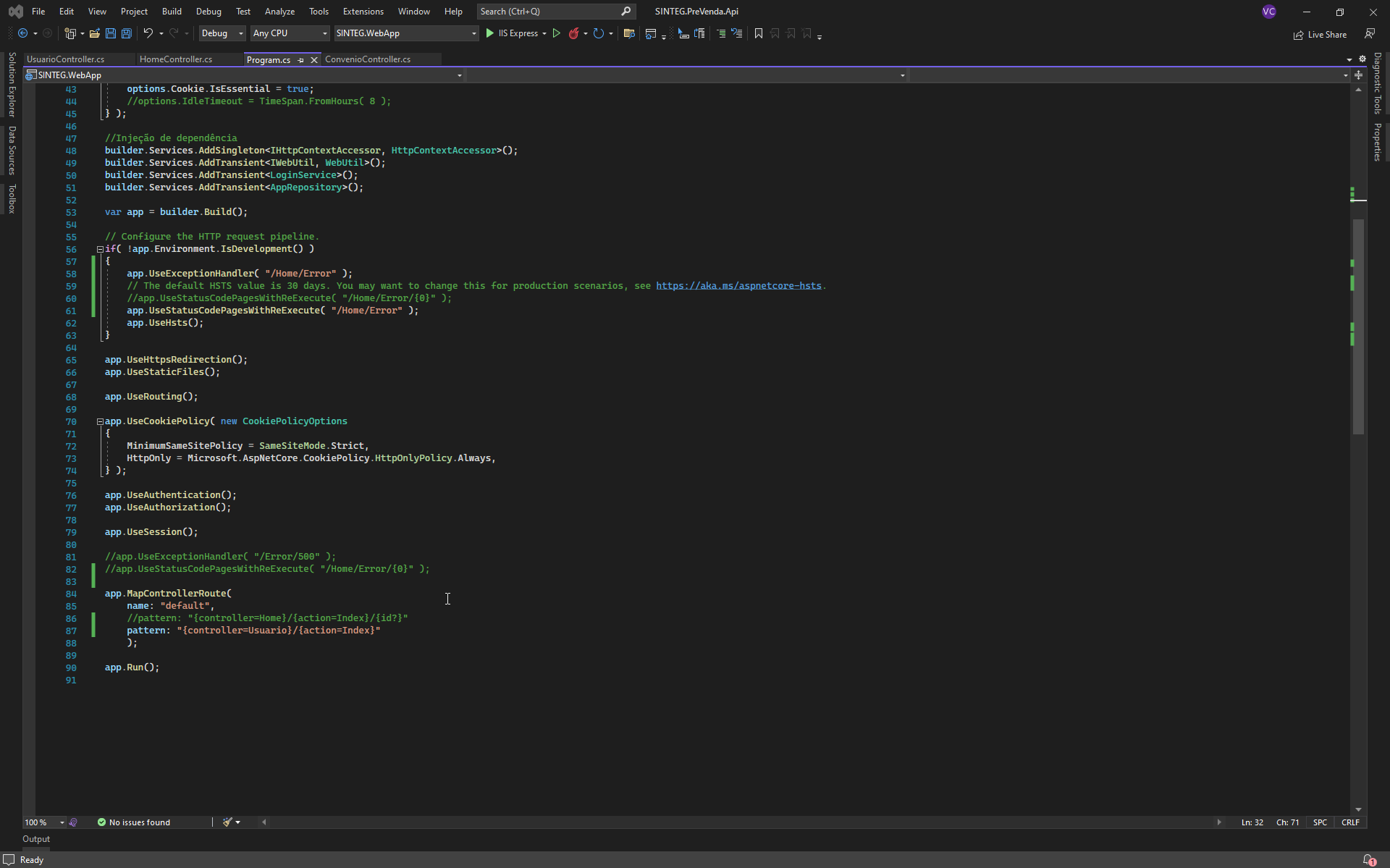This screenshot has height=868, width=1390.
Task: Click the Search (Ctrl+Q) input box
Action: click(556, 12)
